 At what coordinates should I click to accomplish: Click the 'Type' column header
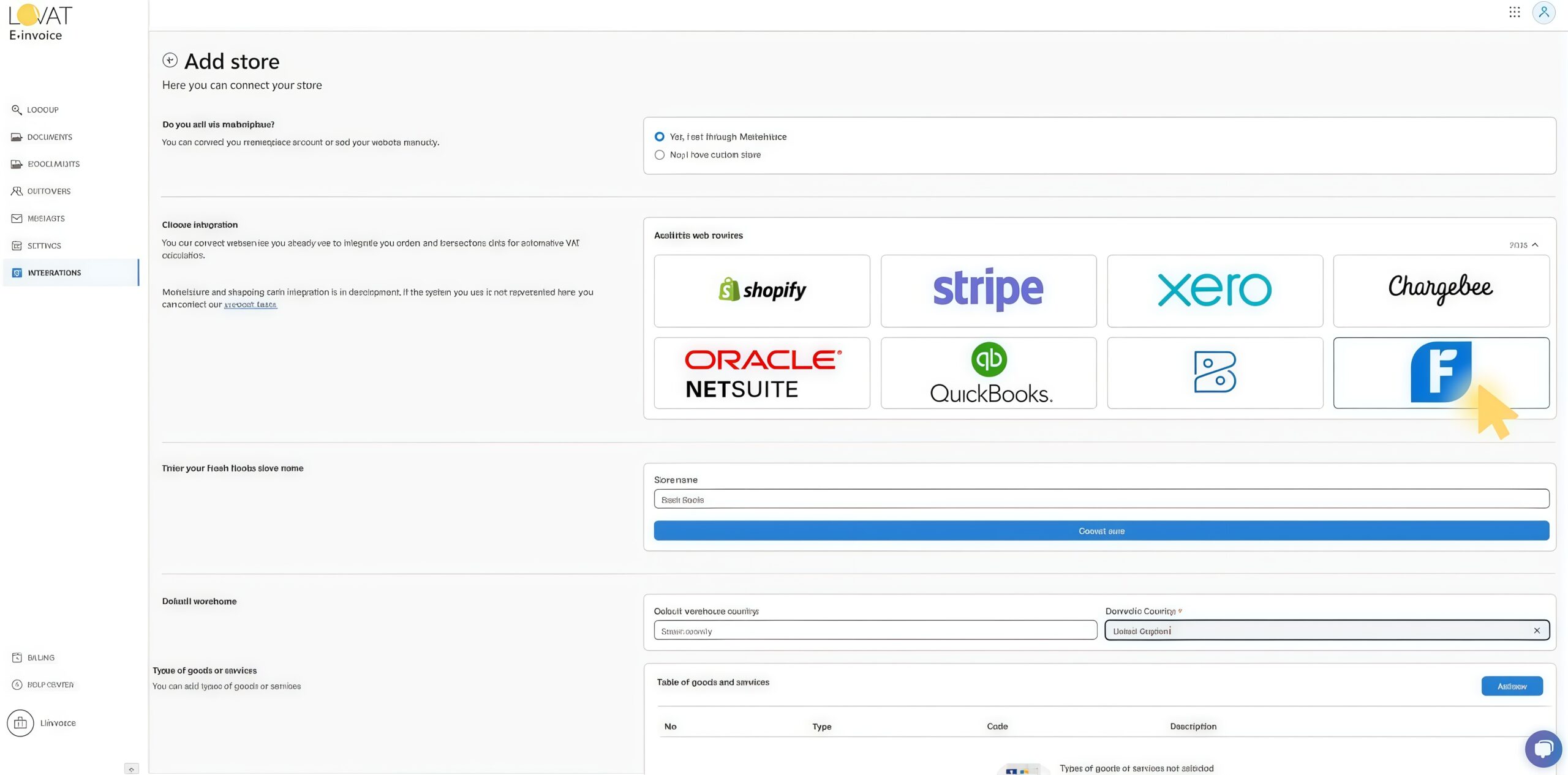(821, 727)
